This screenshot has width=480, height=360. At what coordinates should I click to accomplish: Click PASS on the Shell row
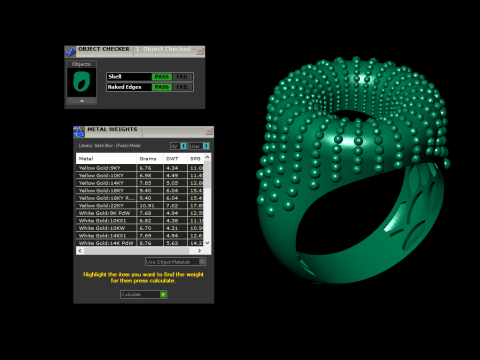162,77
